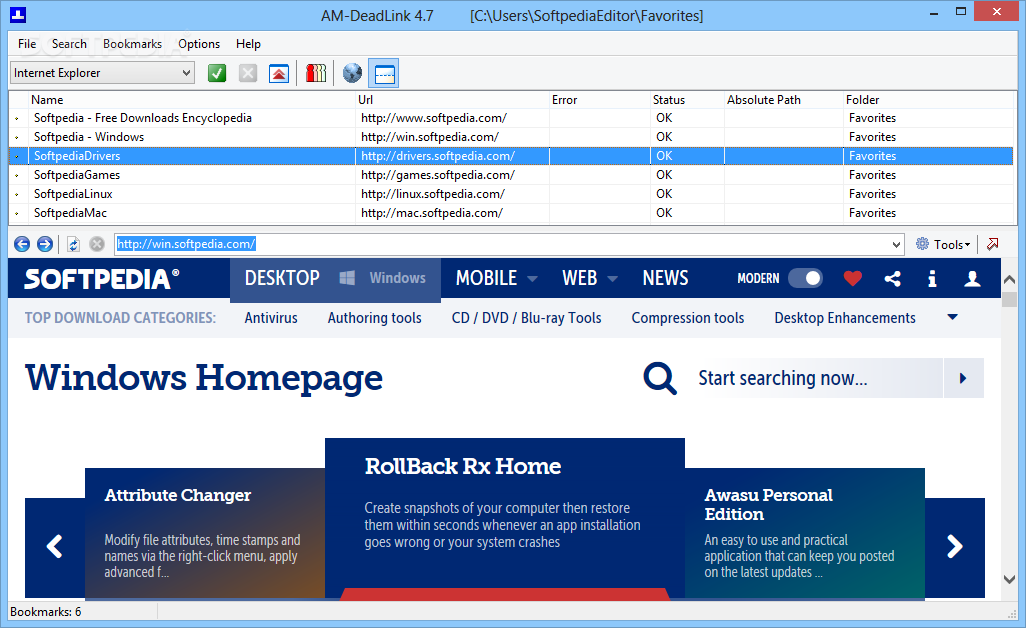Toggle the MODERN switch
This screenshot has width=1026, height=628.
[805, 279]
